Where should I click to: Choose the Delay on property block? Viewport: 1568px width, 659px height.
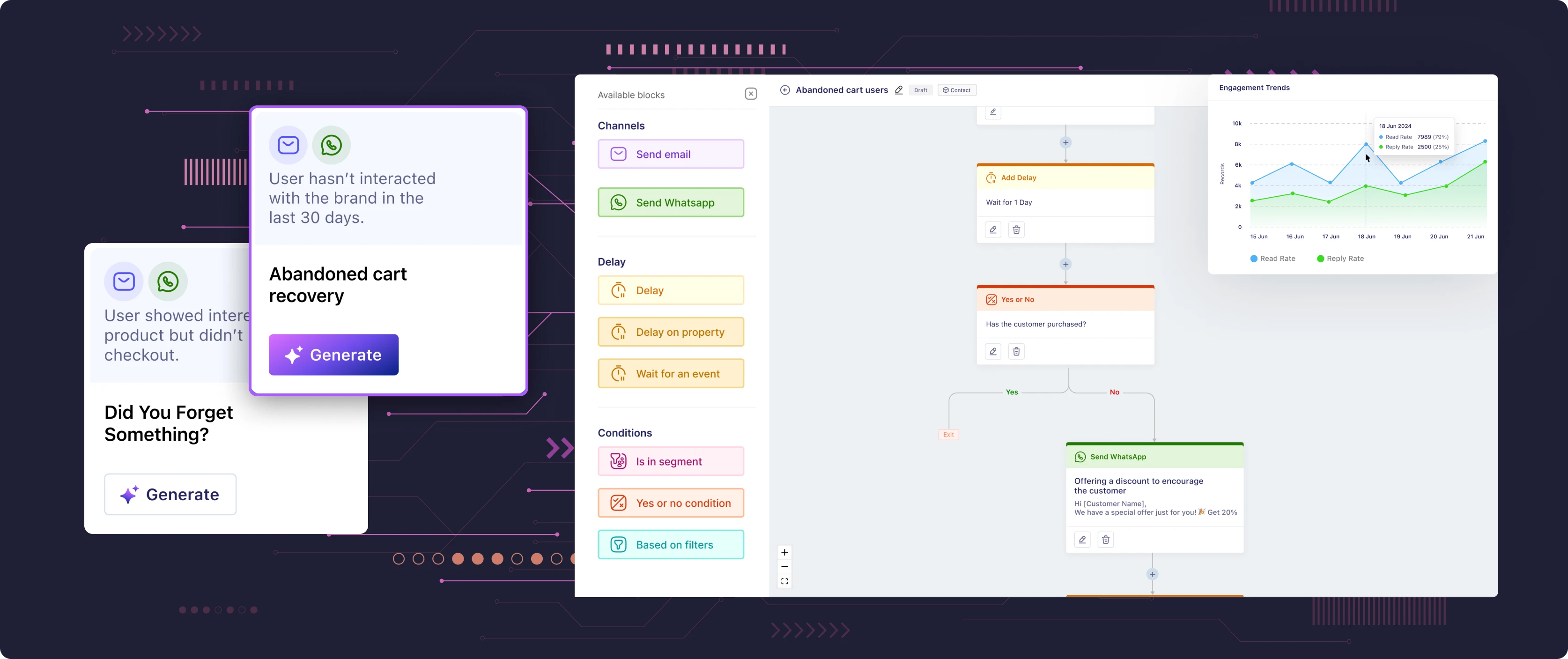[x=670, y=332]
